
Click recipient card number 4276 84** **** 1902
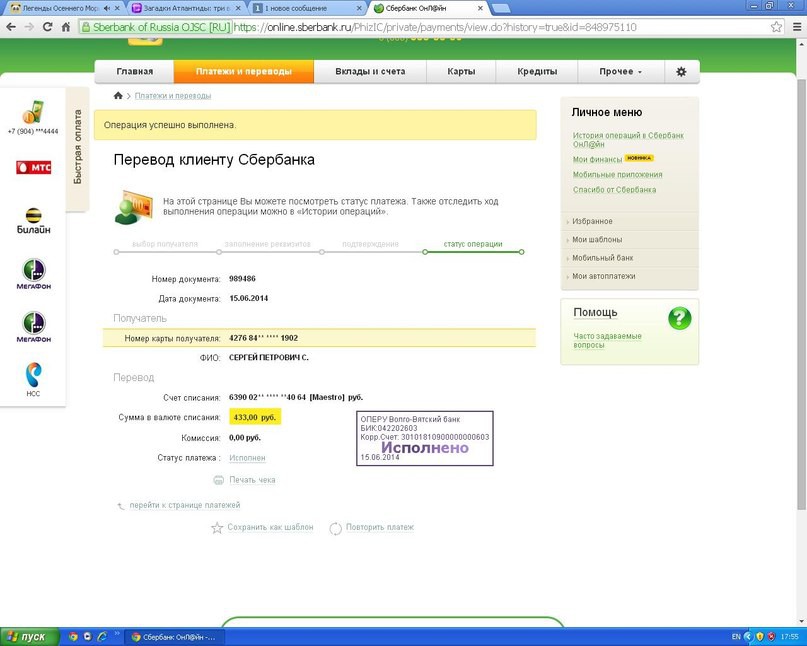[x=264, y=338]
